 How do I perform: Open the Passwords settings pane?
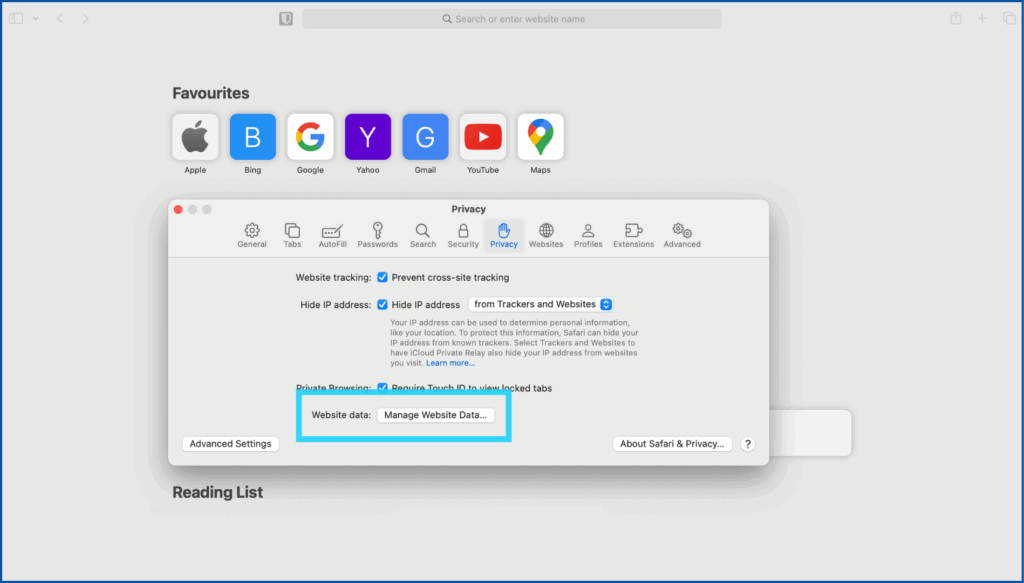click(x=378, y=235)
